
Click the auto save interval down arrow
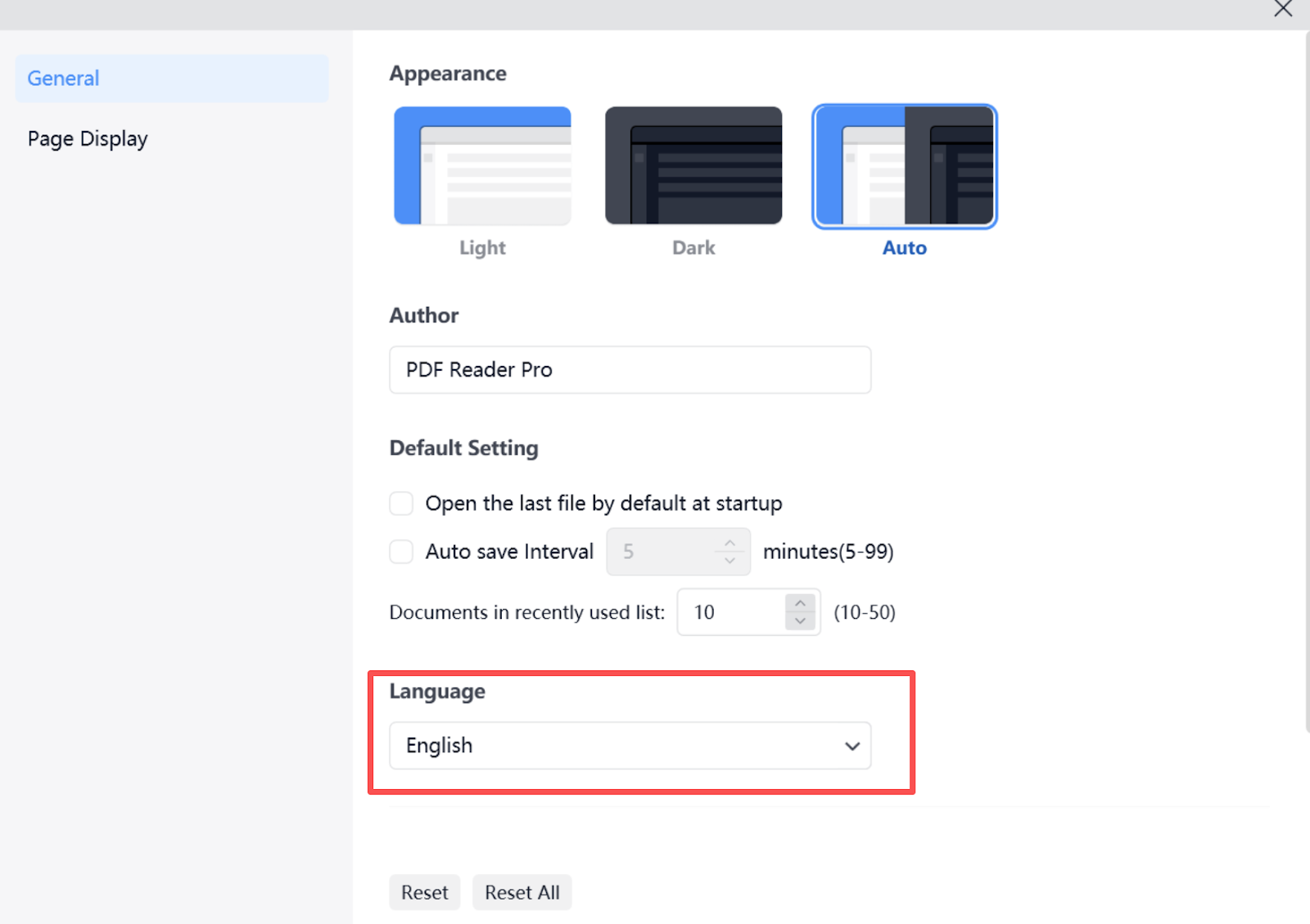730,561
